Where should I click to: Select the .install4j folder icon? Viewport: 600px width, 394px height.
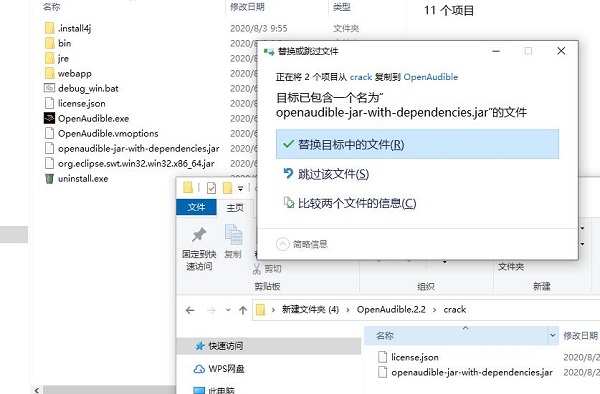pyautogui.click(x=49, y=28)
